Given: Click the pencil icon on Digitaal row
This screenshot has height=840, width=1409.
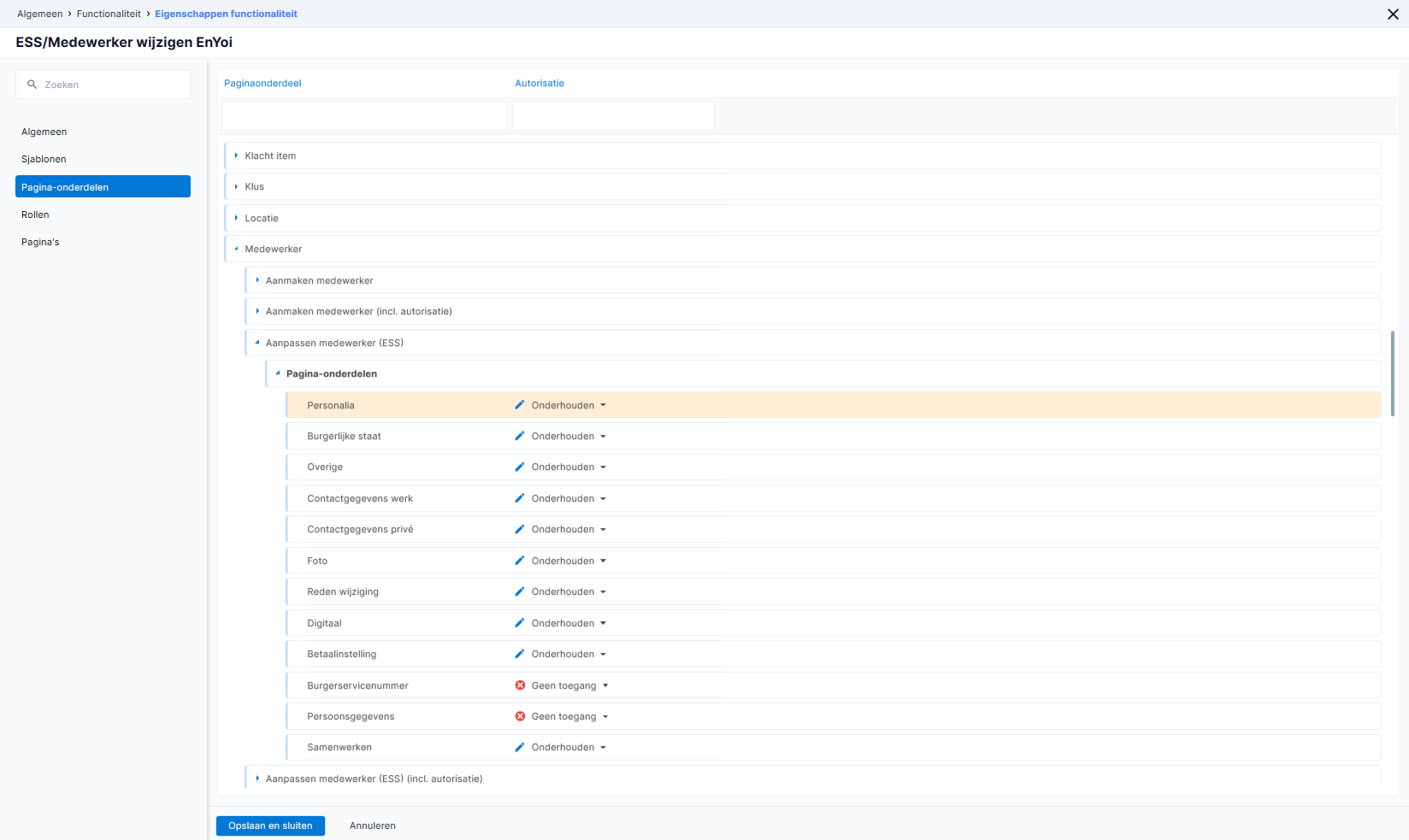Looking at the screenshot, I should click(520, 623).
